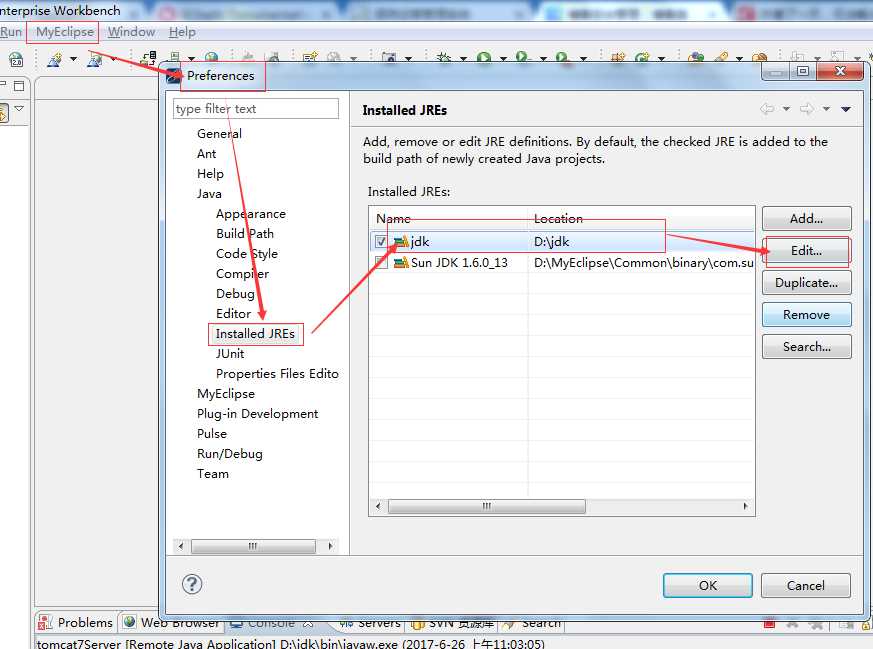
Task: Open the Help menu in menu bar
Action: 182,32
